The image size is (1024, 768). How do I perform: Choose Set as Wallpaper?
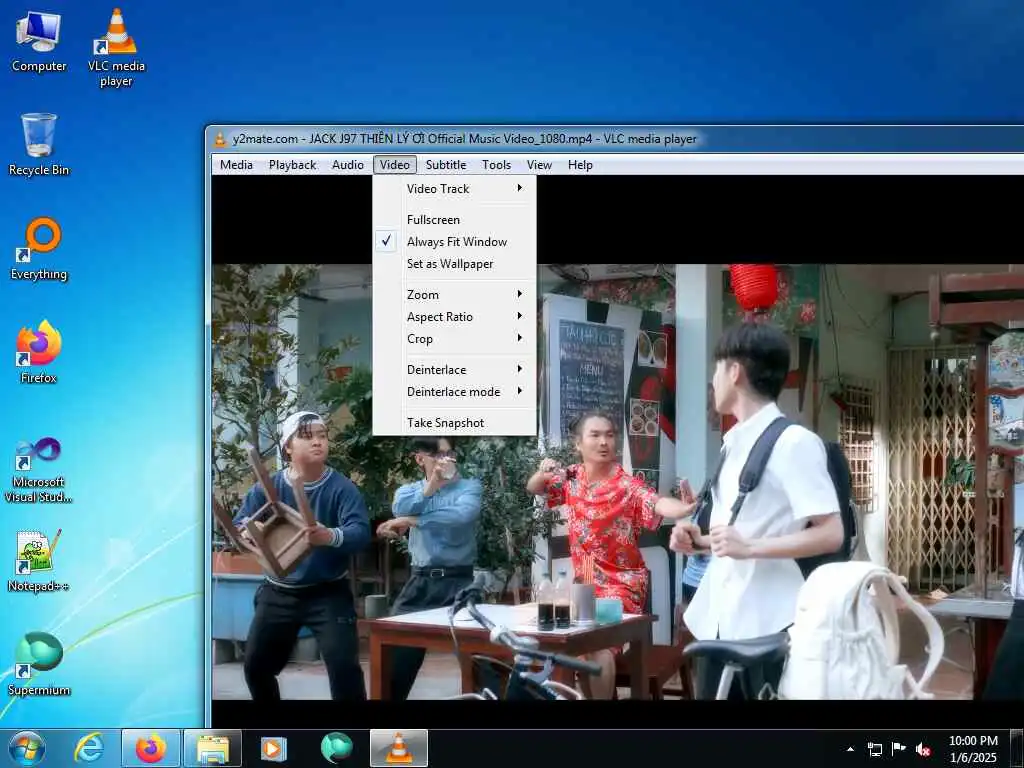[x=455, y=264]
